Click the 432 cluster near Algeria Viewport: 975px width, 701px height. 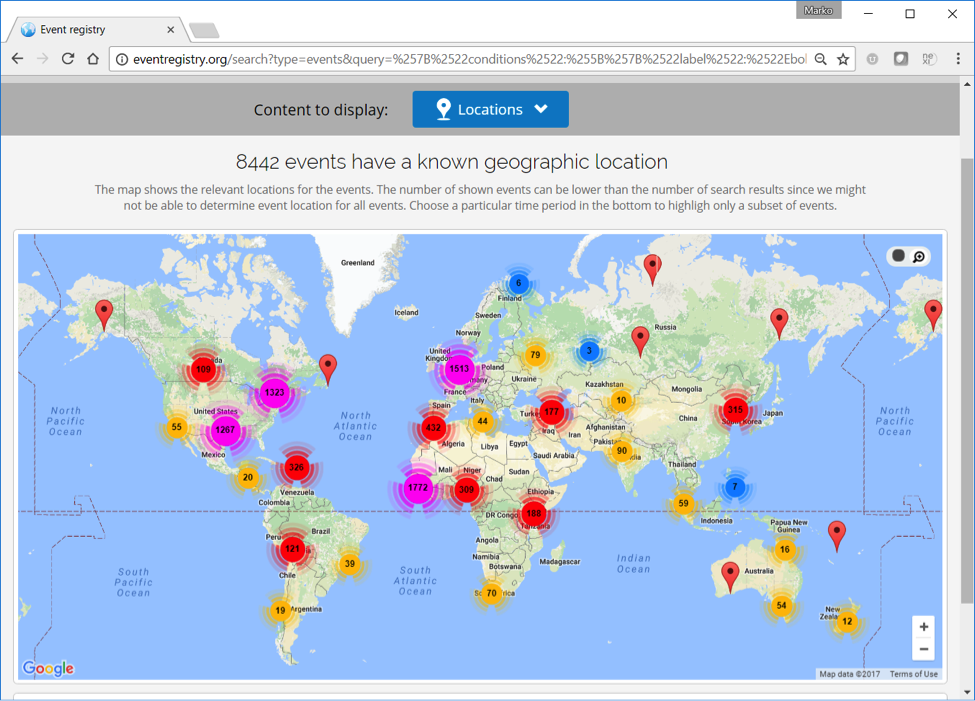pyautogui.click(x=433, y=428)
